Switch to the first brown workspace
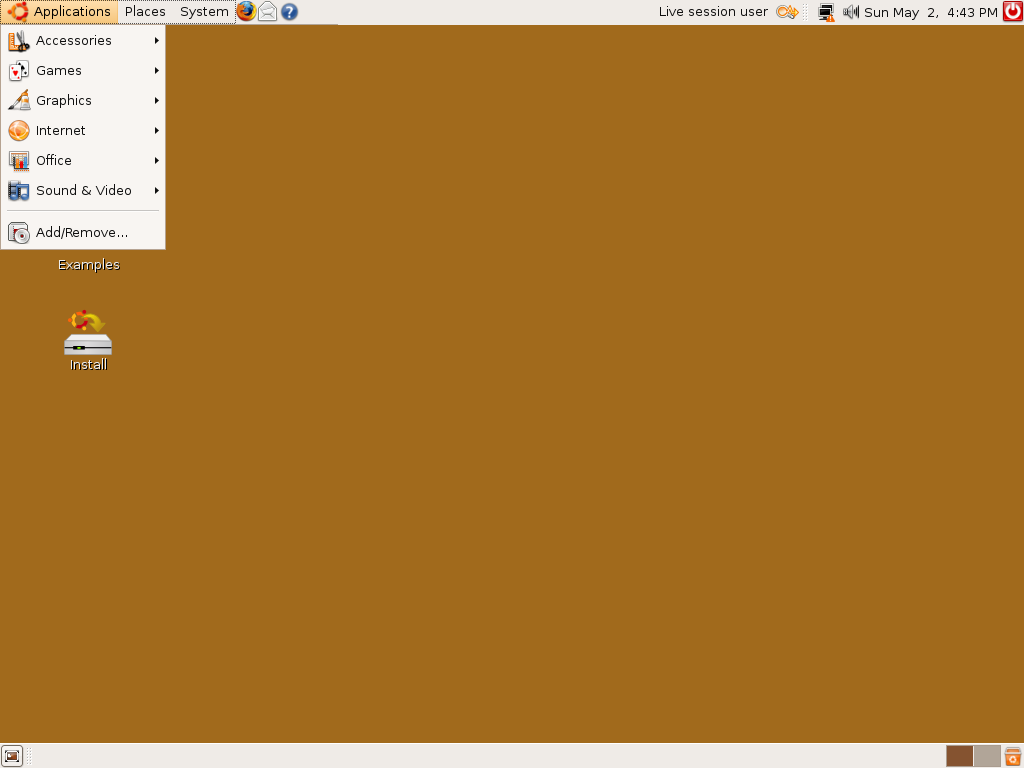Screen dimensions: 1024x768 click(959, 756)
